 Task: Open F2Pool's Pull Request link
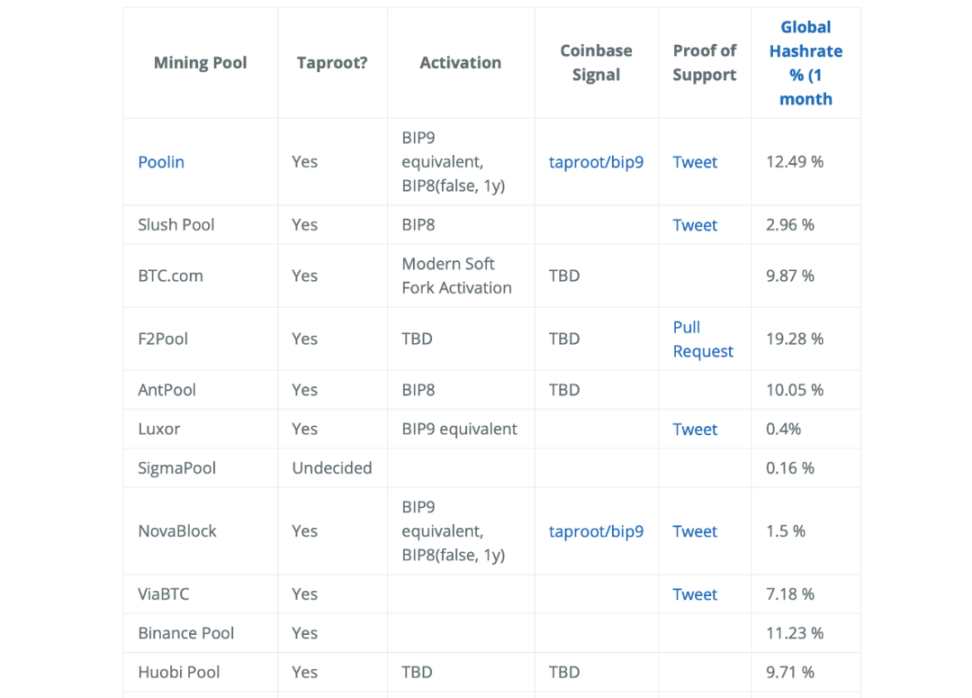click(x=702, y=339)
